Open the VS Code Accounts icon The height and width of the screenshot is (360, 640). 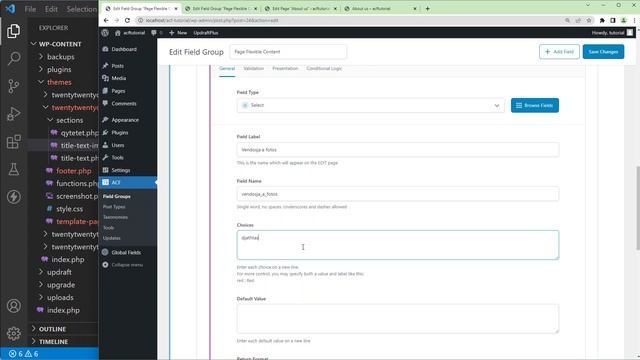click(13, 306)
